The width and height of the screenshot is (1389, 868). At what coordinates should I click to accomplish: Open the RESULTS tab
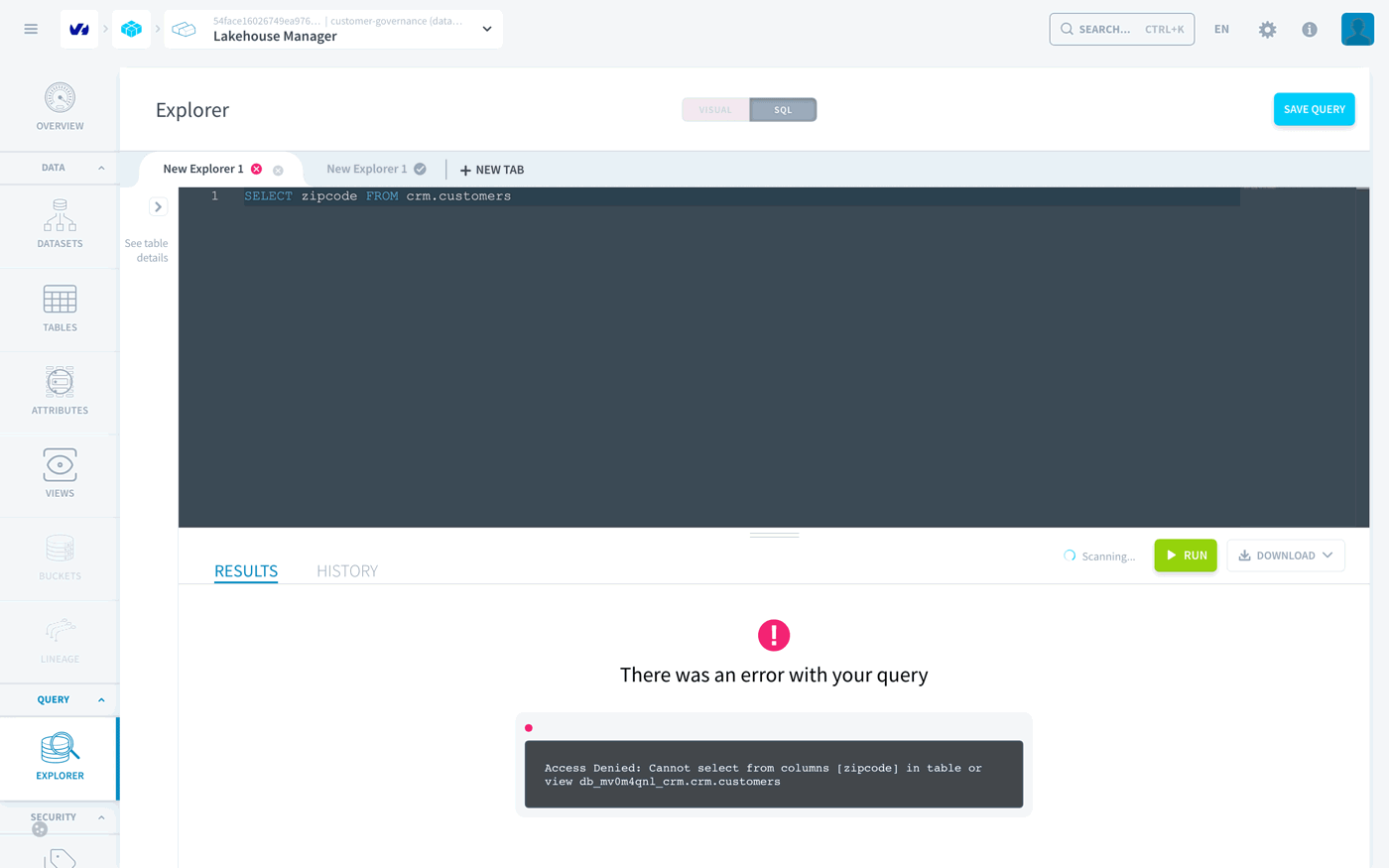point(246,570)
